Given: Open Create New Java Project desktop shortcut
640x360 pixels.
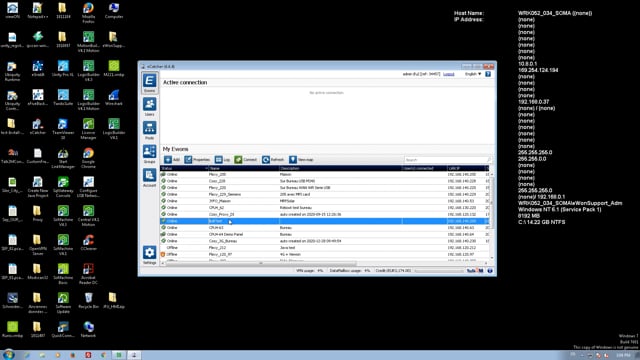Looking at the screenshot, I should [38, 187].
